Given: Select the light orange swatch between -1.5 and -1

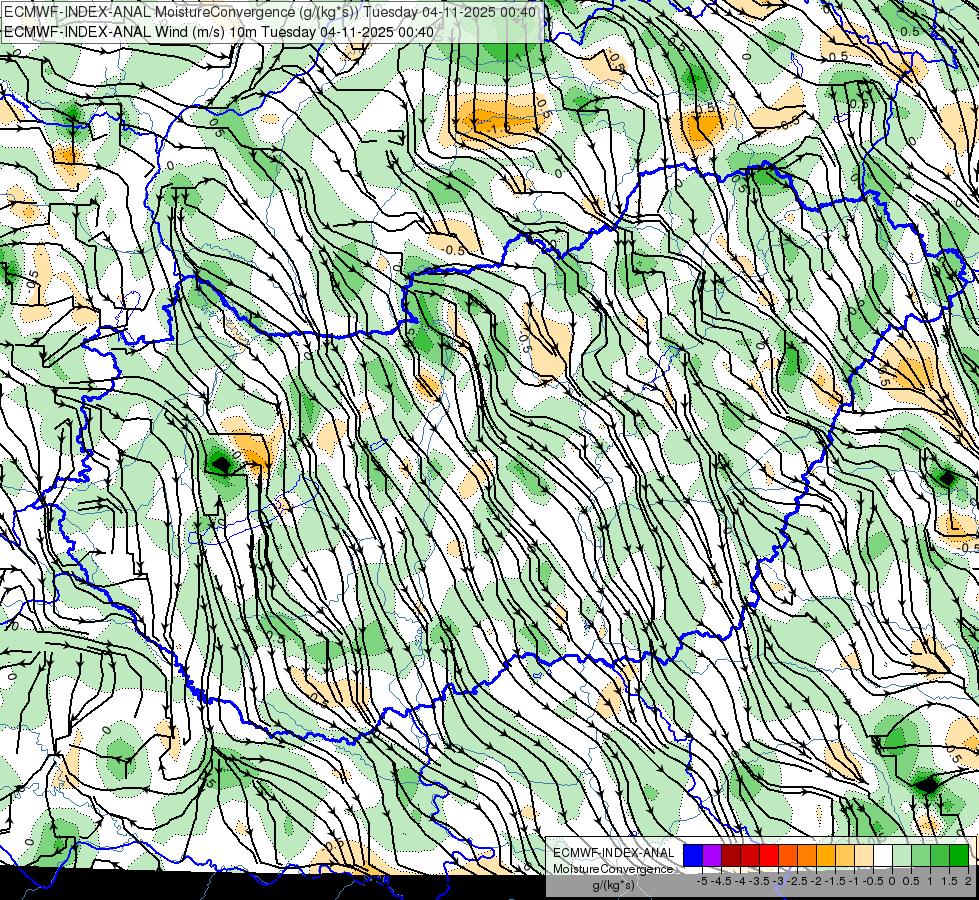Looking at the screenshot, I should click(845, 855).
